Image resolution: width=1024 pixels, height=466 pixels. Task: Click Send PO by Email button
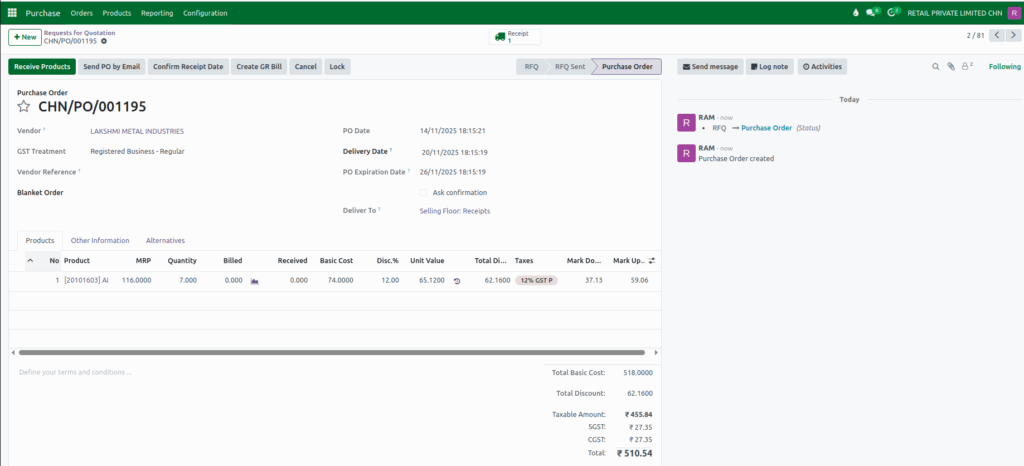tap(112, 67)
